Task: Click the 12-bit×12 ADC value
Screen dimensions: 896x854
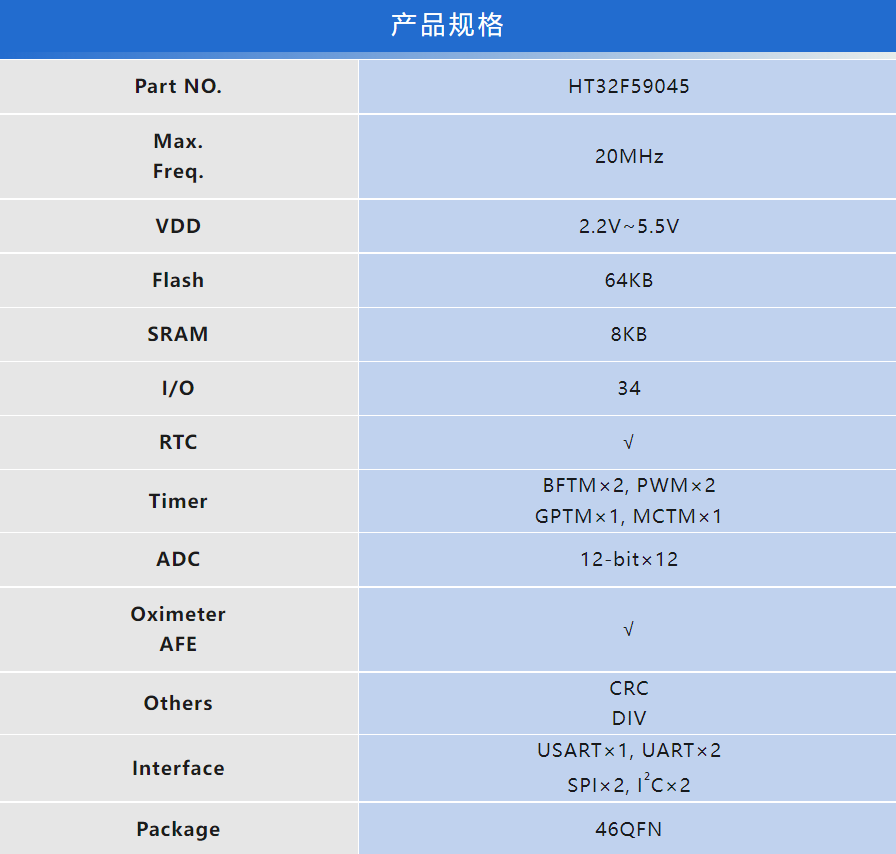Action: (x=628, y=559)
